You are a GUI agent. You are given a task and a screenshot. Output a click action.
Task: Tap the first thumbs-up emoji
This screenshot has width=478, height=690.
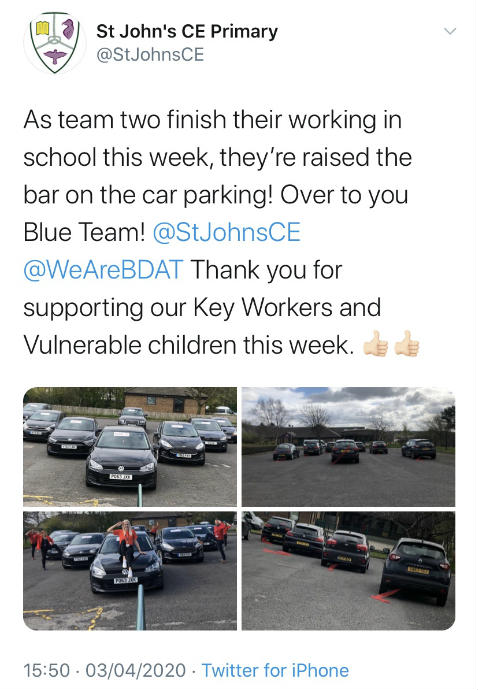pyautogui.click(x=375, y=344)
